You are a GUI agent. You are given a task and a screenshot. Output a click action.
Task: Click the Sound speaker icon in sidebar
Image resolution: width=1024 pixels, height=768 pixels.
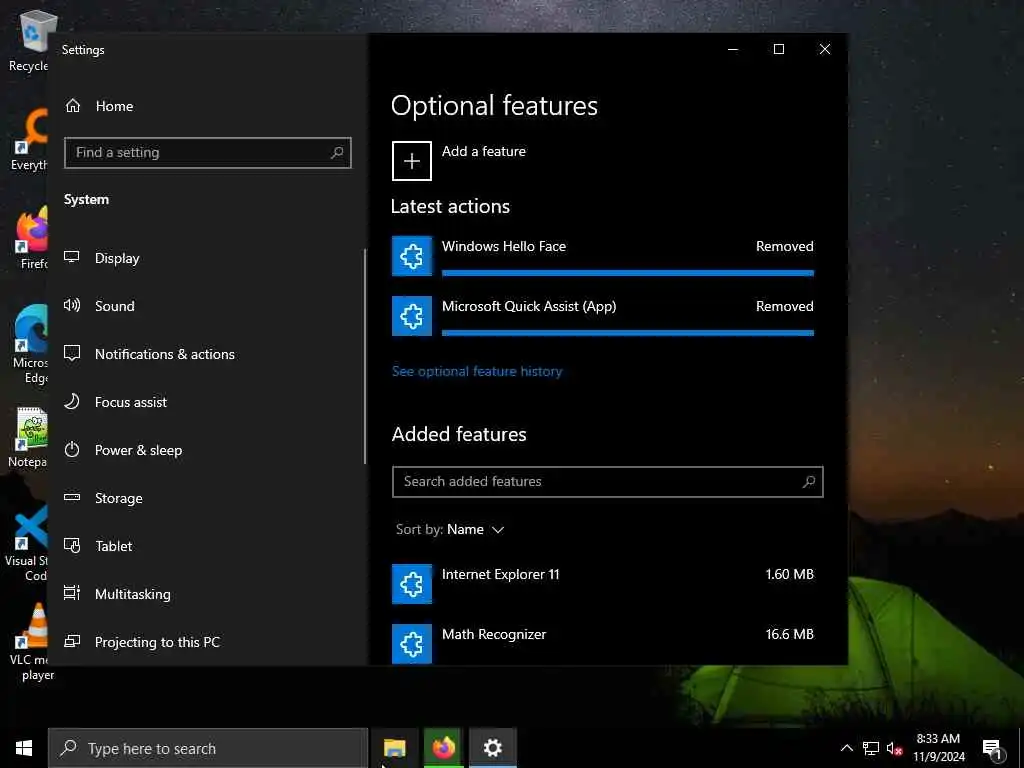[72, 305]
